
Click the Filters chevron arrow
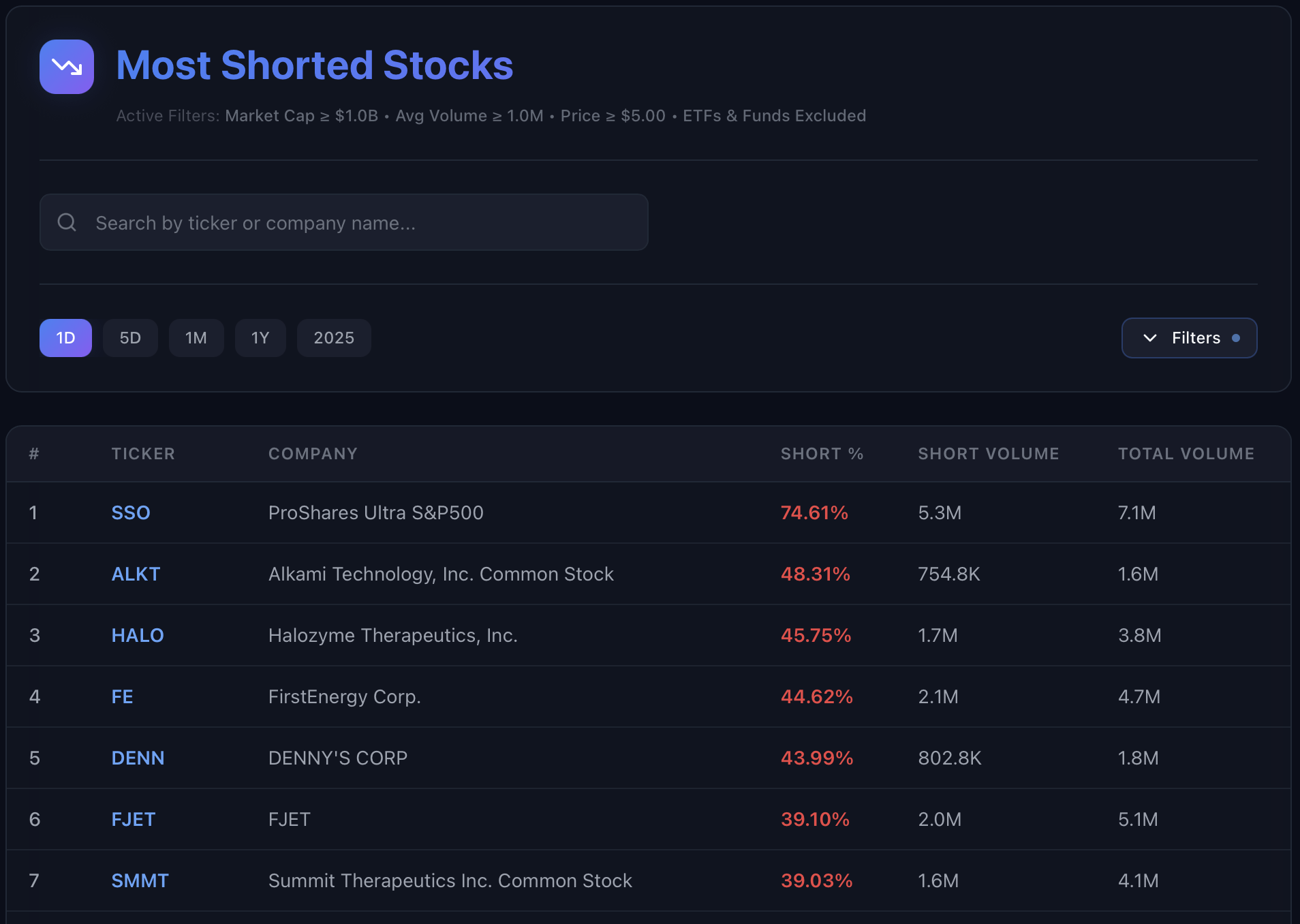click(x=1150, y=338)
